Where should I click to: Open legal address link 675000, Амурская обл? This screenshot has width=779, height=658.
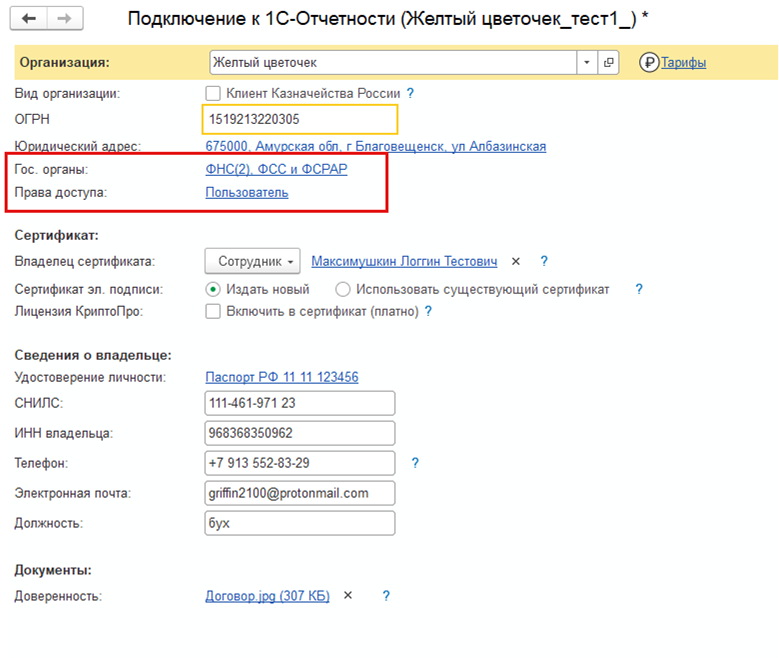coord(376,146)
